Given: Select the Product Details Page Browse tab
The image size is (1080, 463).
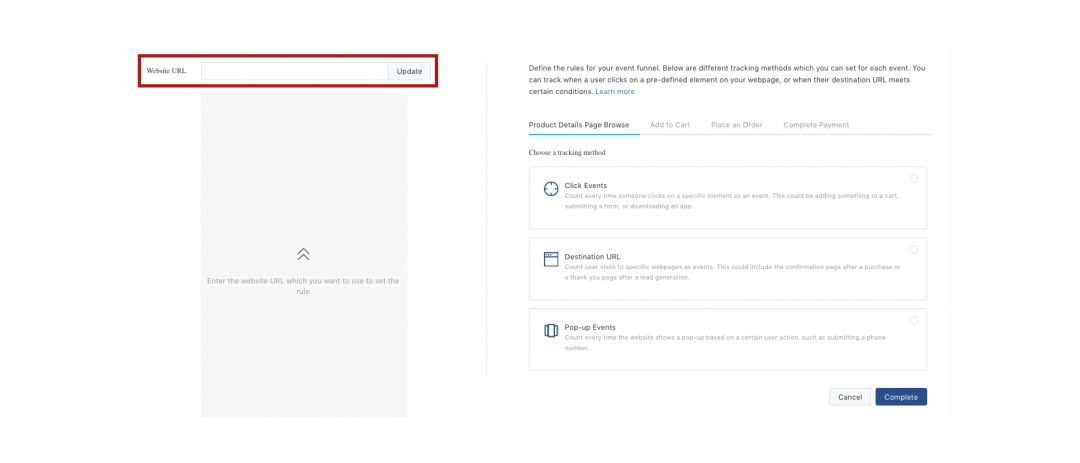Looking at the screenshot, I should point(579,125).
